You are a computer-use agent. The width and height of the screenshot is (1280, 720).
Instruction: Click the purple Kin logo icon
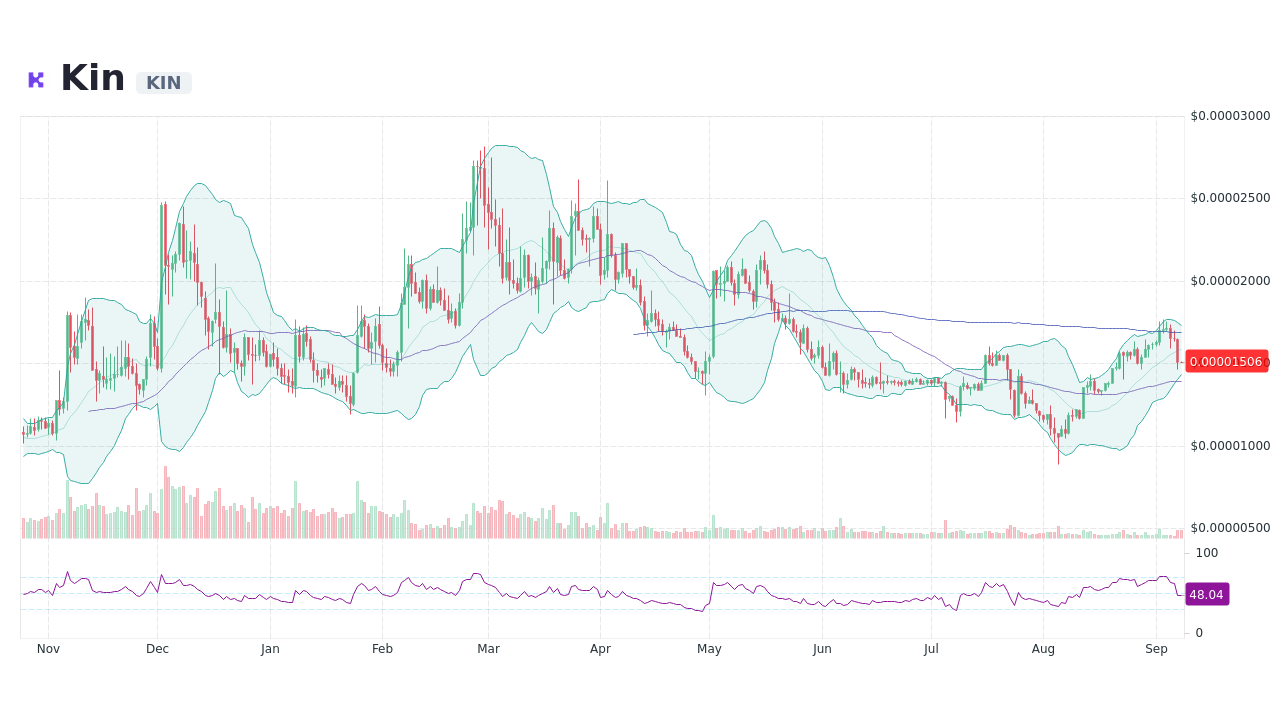36,80
